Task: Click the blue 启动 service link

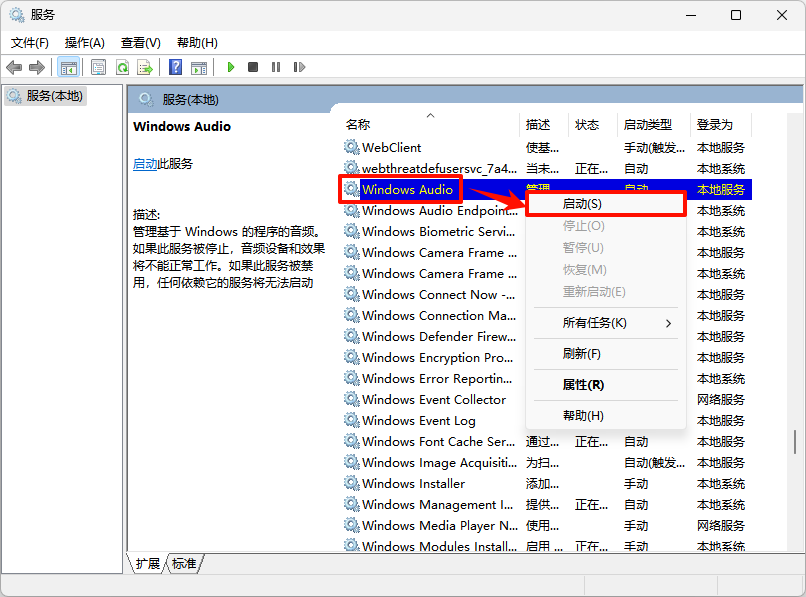Action: tap(145, 164)
